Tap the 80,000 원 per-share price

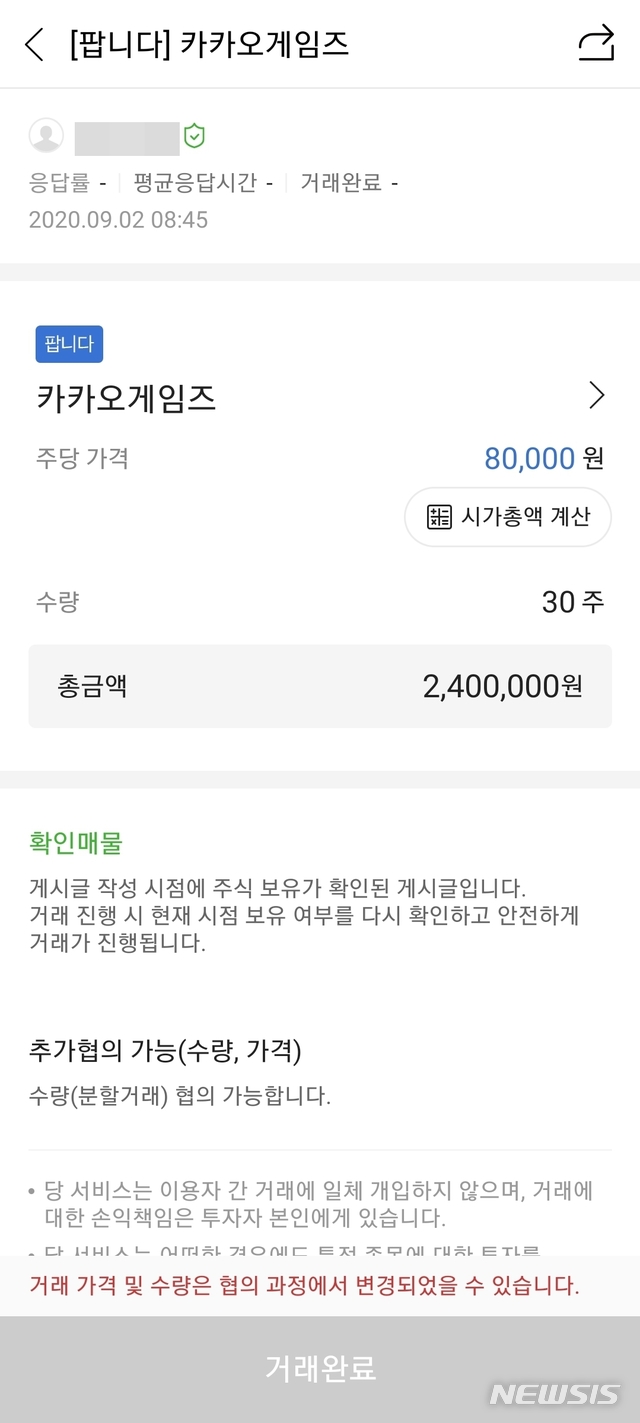(x=543, y=459)
